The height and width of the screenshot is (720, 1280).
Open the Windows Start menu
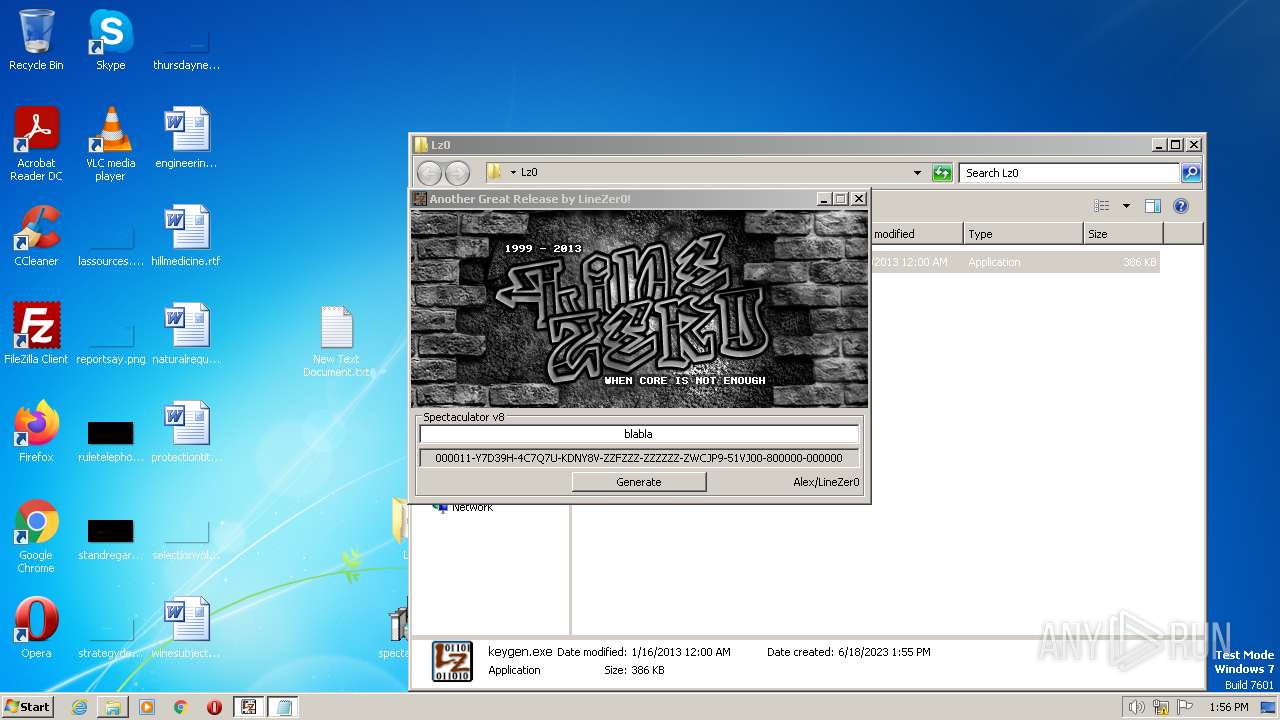click(28, 706)
